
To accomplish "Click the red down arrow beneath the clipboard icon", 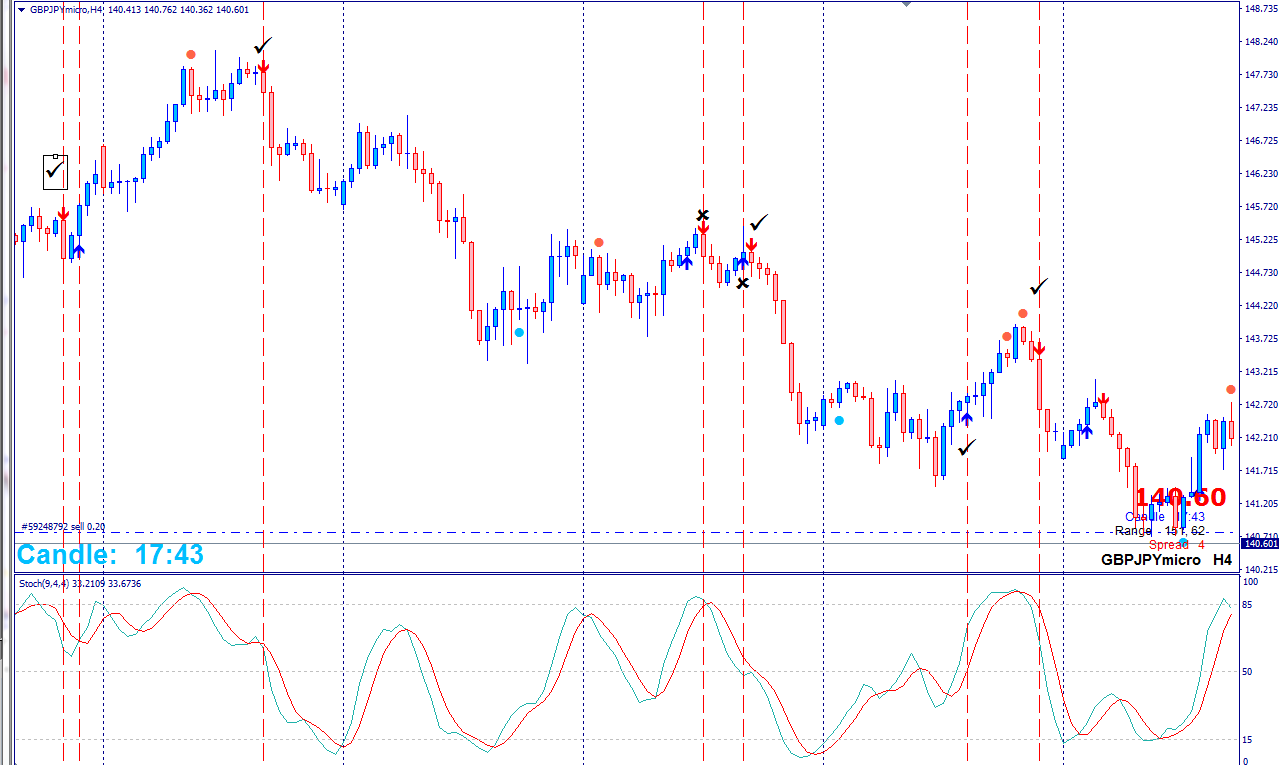I will [63, 215].
